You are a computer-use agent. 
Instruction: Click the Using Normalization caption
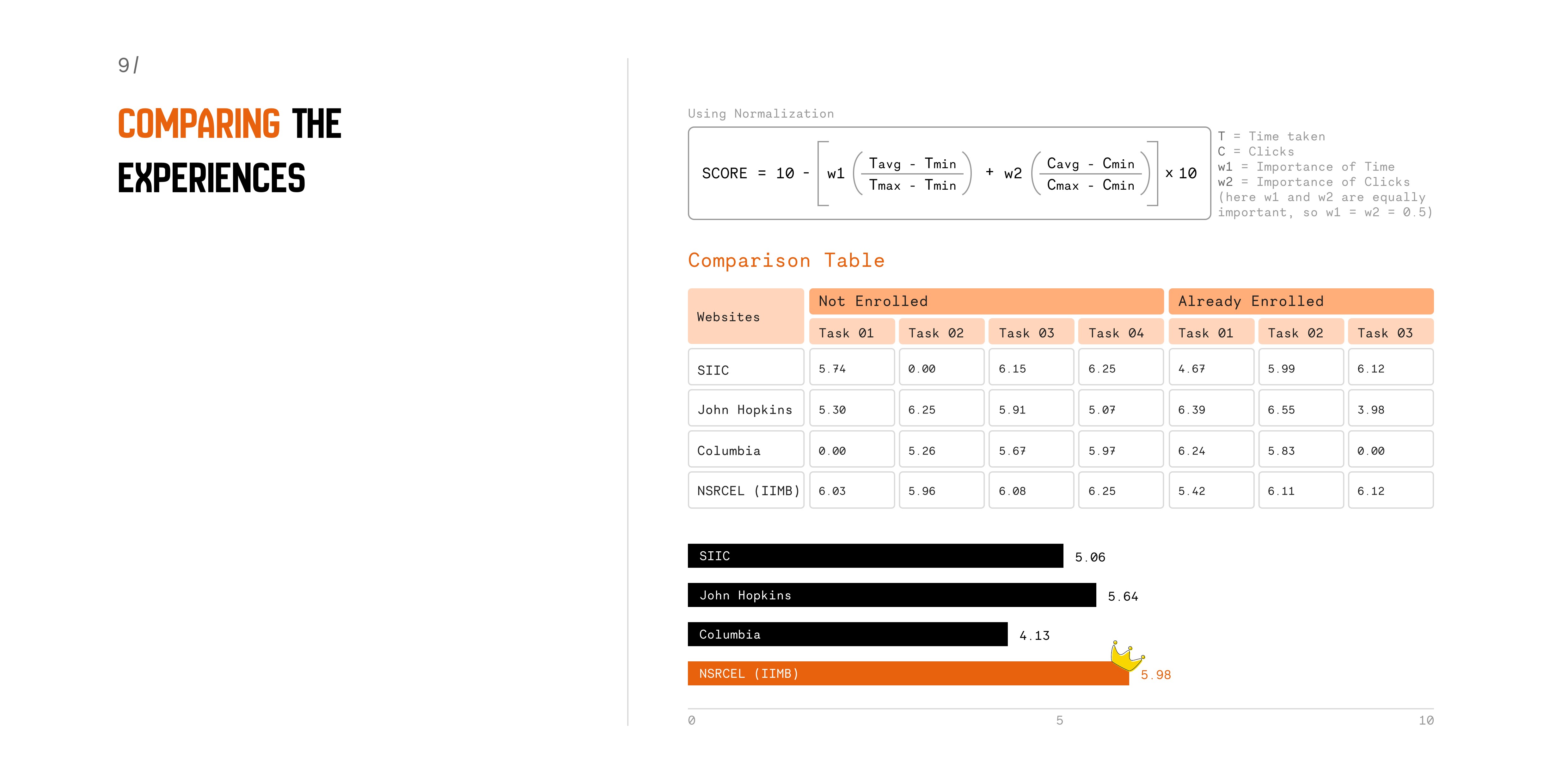click(x=760, y=114)
